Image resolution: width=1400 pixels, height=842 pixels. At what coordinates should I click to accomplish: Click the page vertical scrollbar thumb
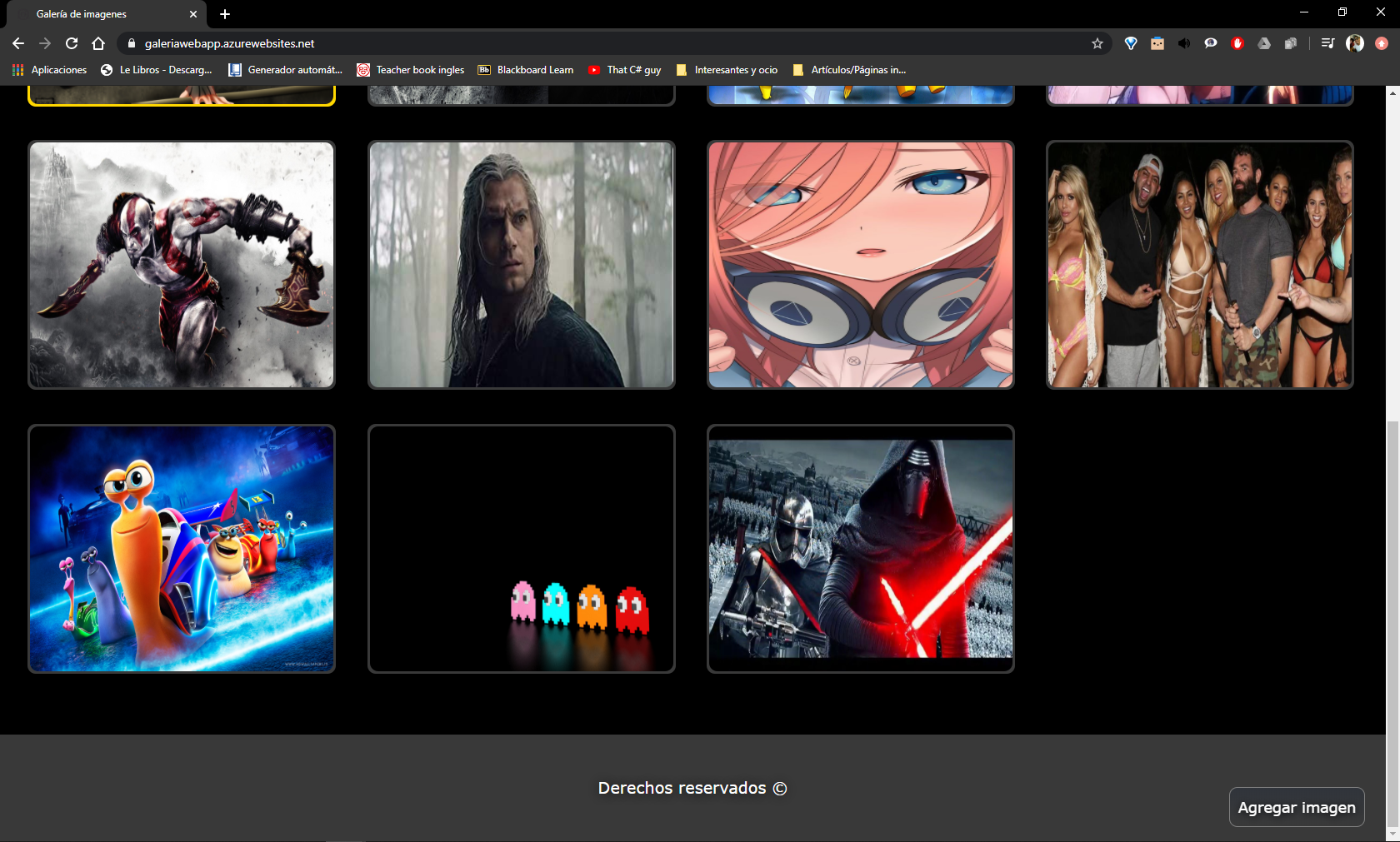pos(1392,623)
